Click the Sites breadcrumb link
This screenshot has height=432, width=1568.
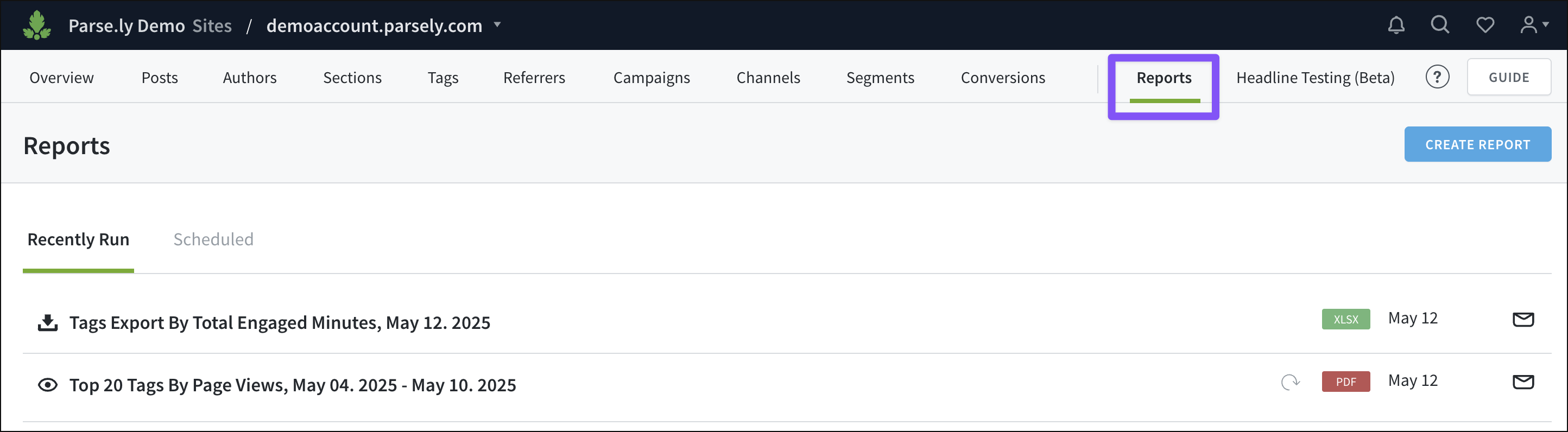coord(212,26)
